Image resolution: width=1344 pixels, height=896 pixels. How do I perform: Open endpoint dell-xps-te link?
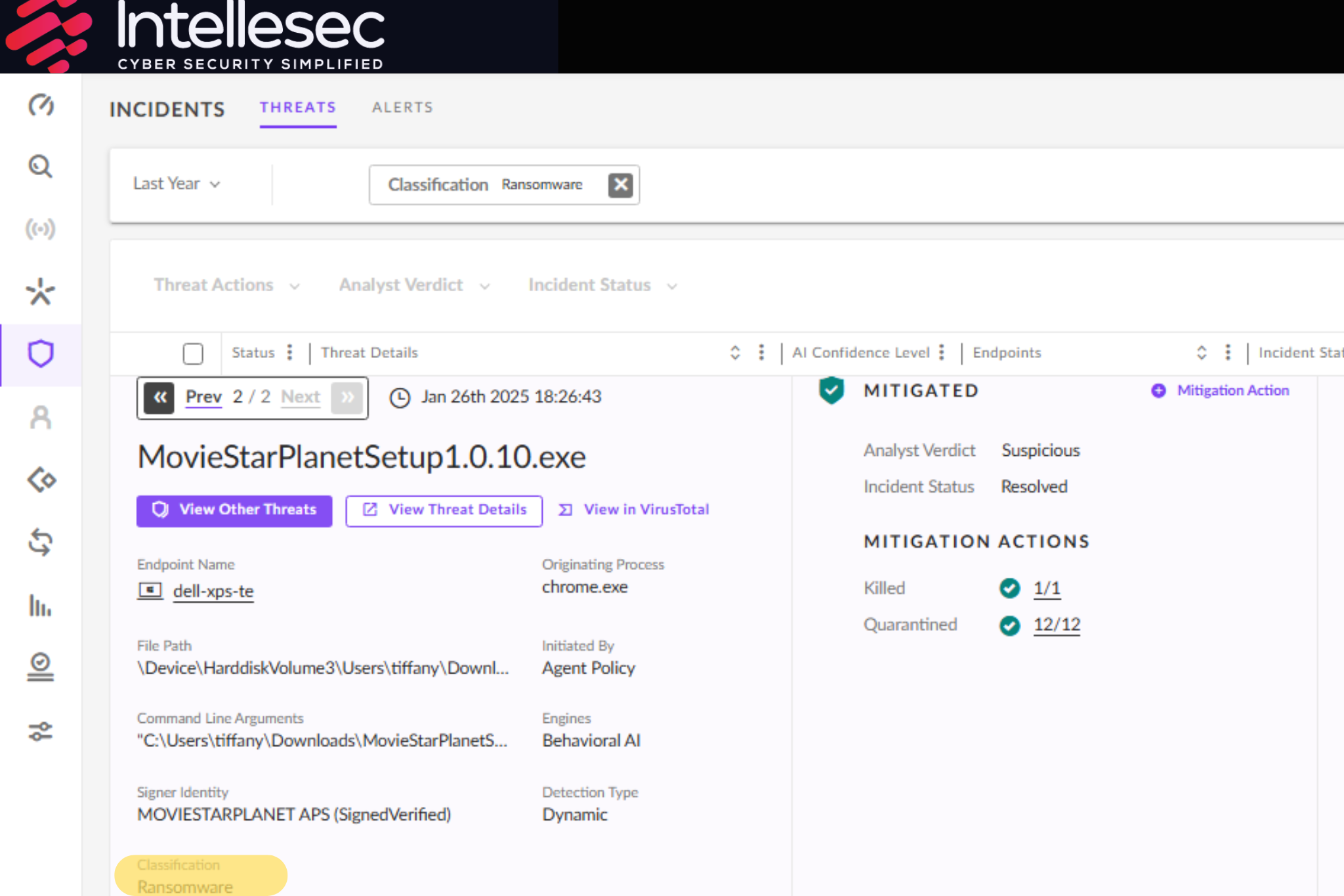[213, 591]
